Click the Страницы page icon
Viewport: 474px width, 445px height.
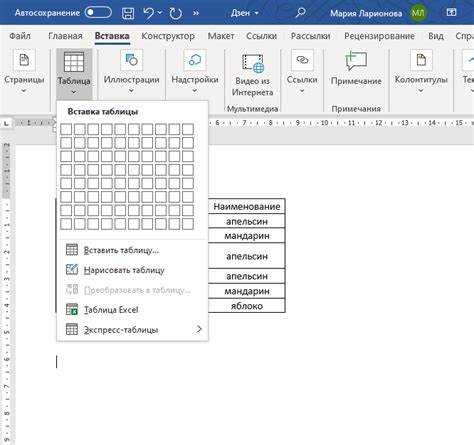24,60
